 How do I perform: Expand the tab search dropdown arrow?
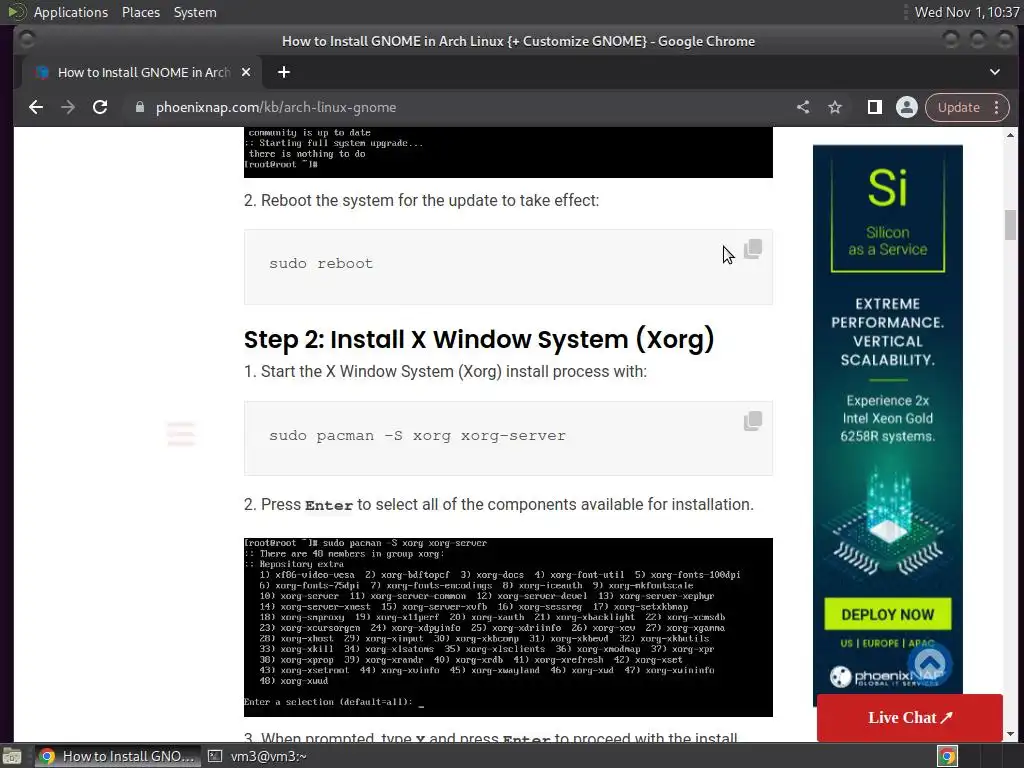[995, 72]
